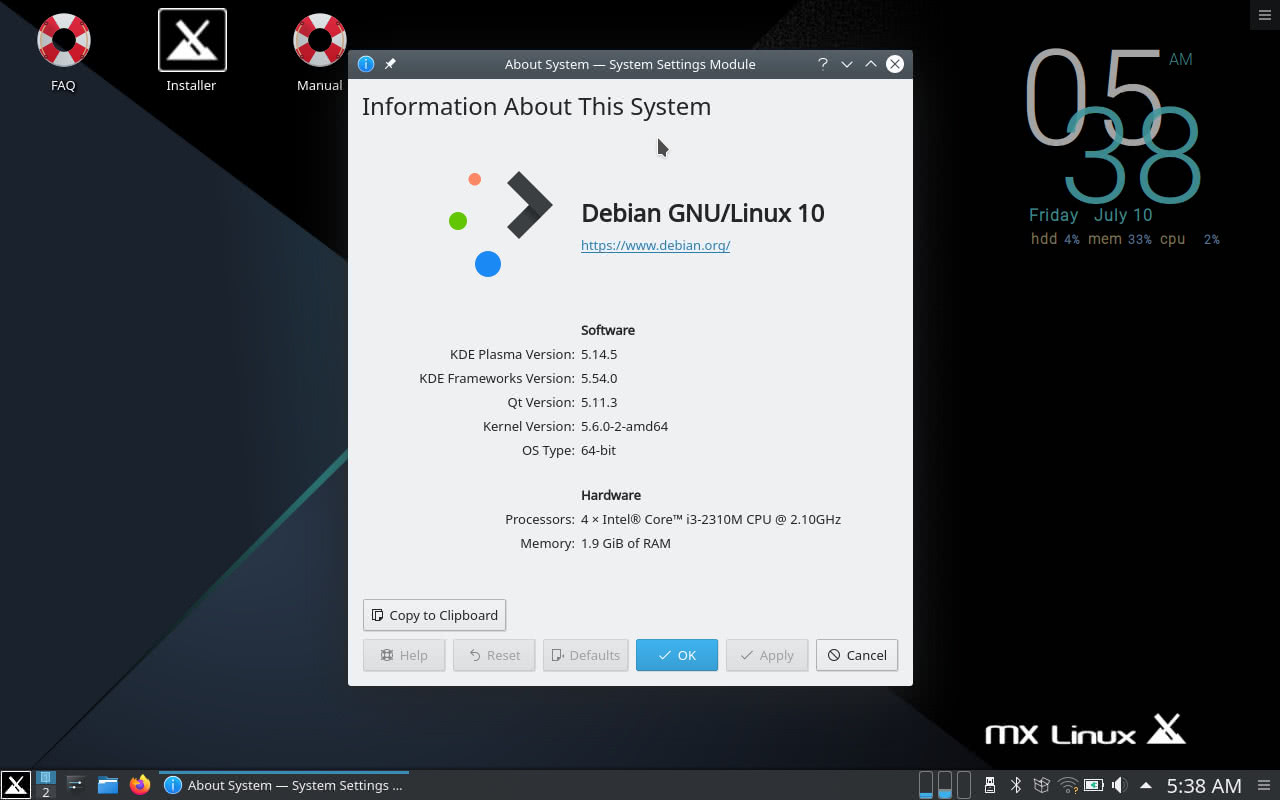This screenshot has height=800, width=1280.
Task: Click the Bluetooth system tray icon
Action: [x=1015, y=784]
